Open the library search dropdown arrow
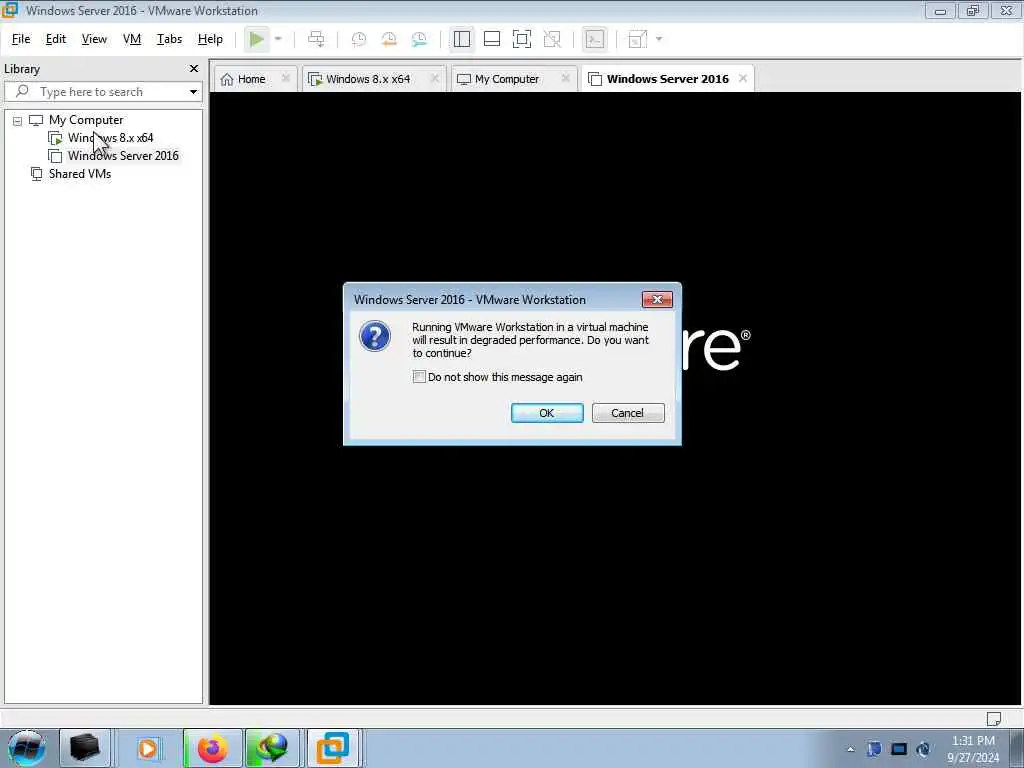 pyautogui.click(x=193, y=91)
